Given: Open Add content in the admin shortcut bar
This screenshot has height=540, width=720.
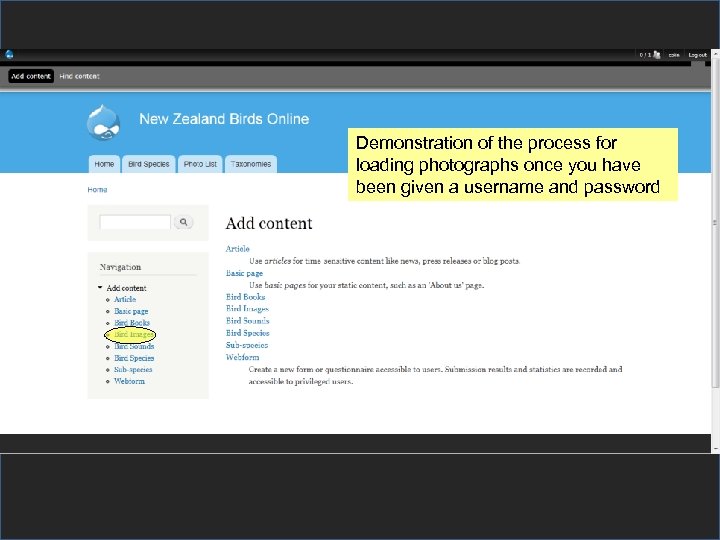Looking at the screenshot, I should pos(31,76).
